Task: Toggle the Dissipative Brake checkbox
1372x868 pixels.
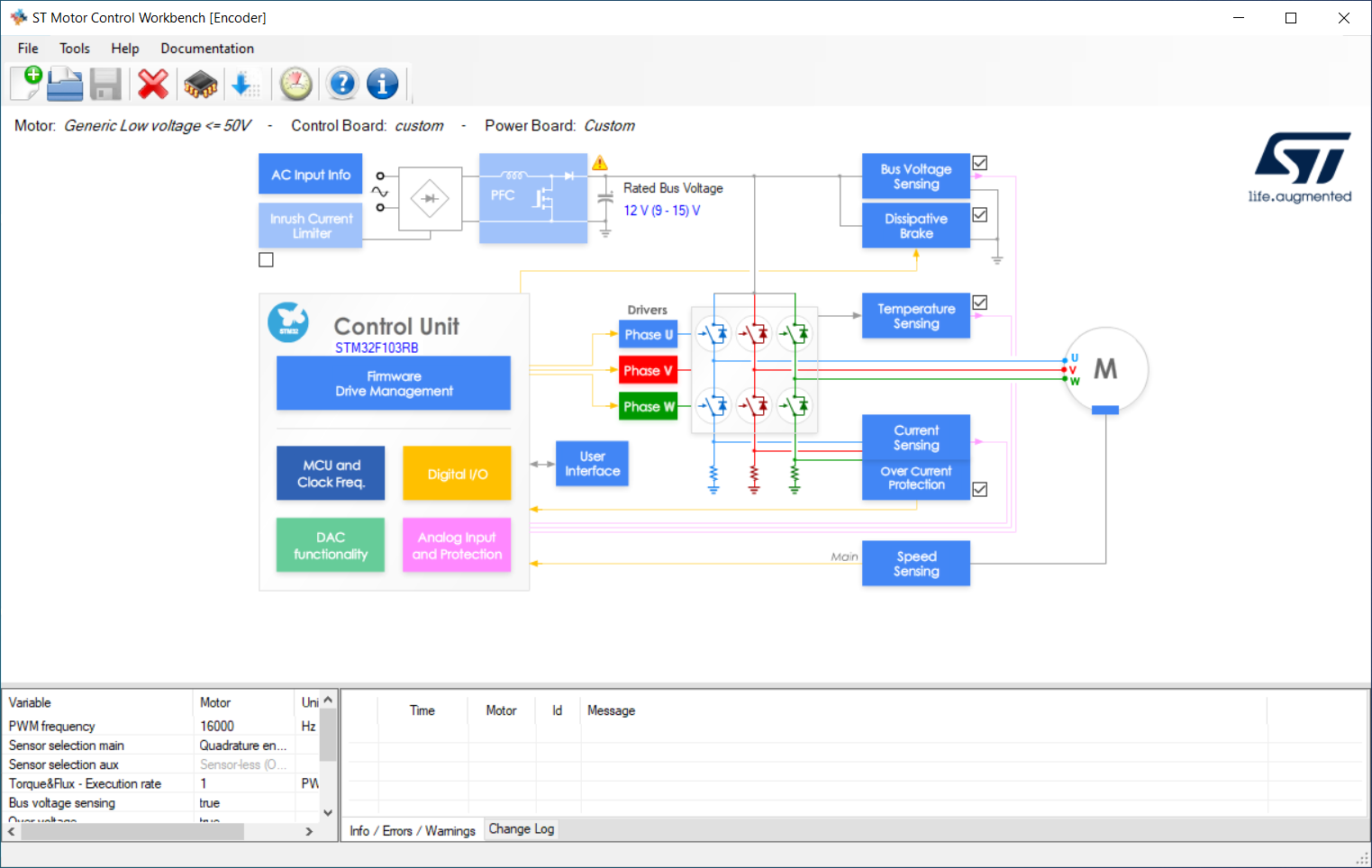Action: 980,215
